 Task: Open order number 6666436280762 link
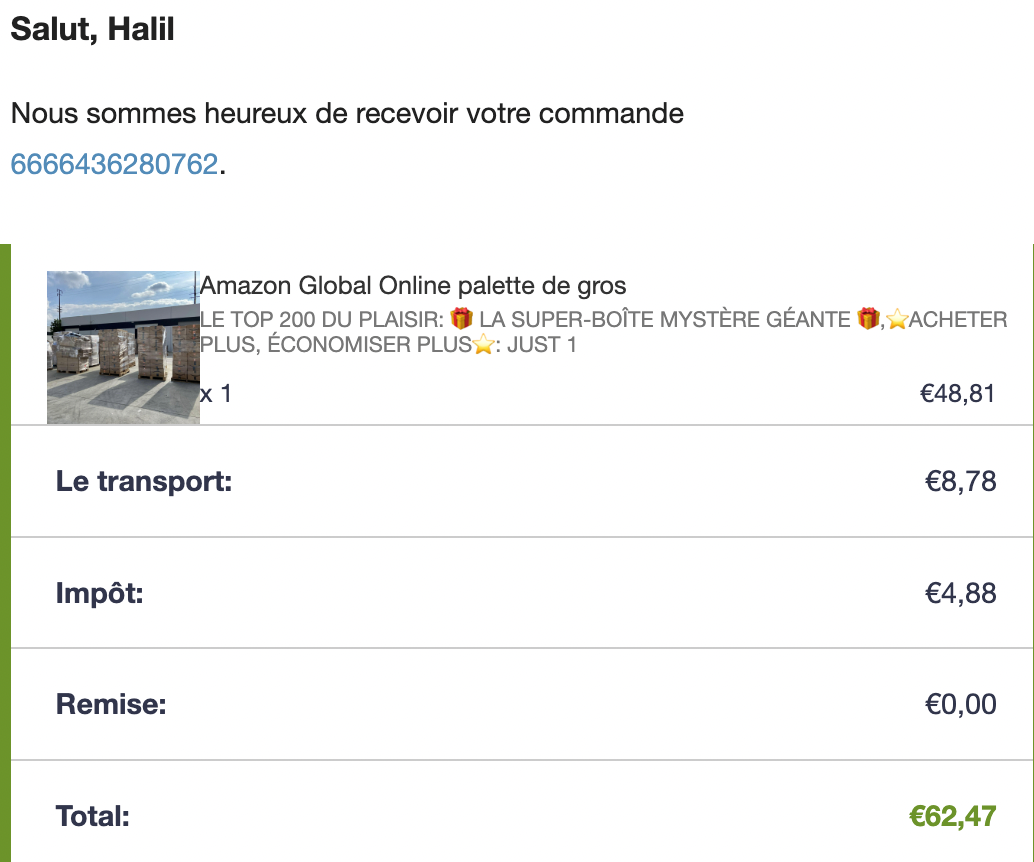[114, 164]
